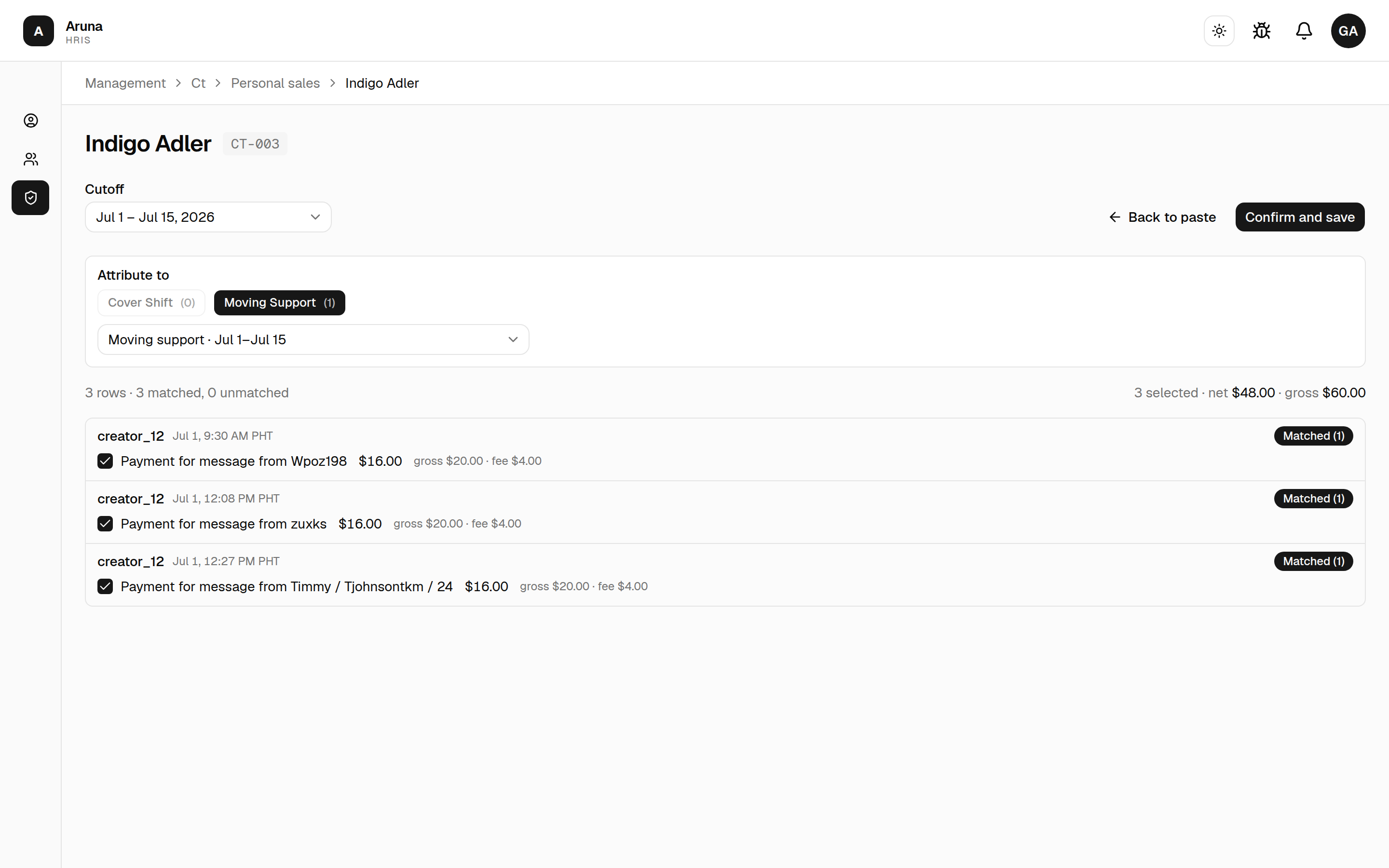
Task: Click the Aruna logo icon
Action: pyautogui.click(x=39, y=31)
